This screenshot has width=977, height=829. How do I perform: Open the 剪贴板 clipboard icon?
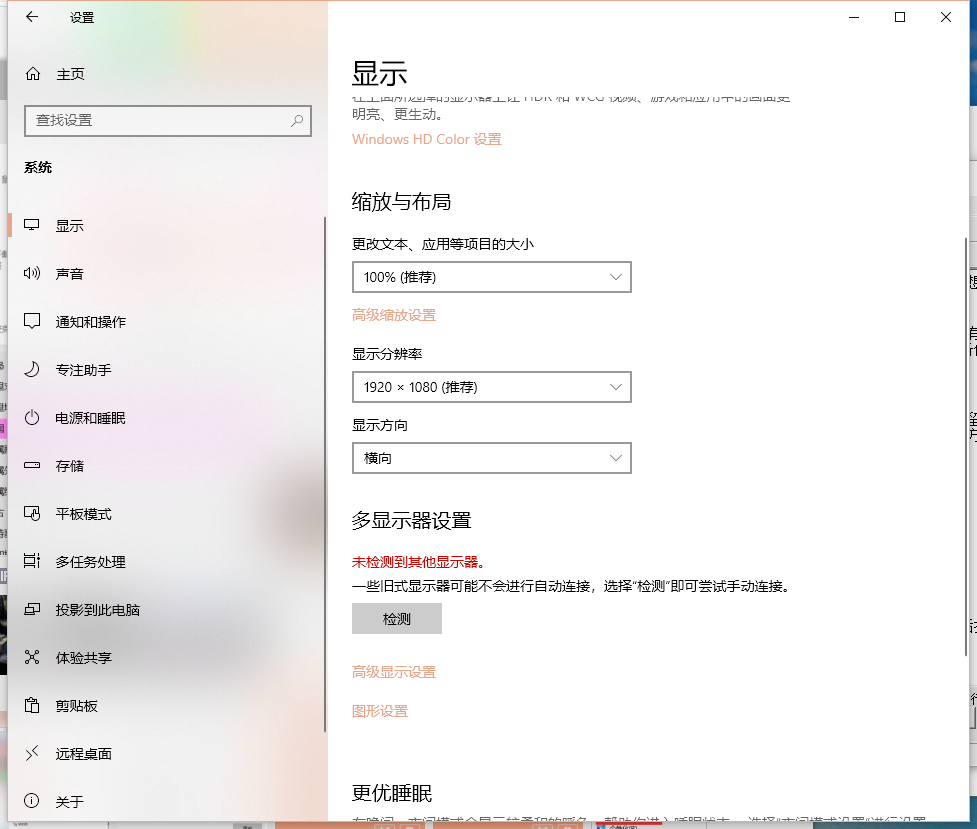tap(33, 706)
